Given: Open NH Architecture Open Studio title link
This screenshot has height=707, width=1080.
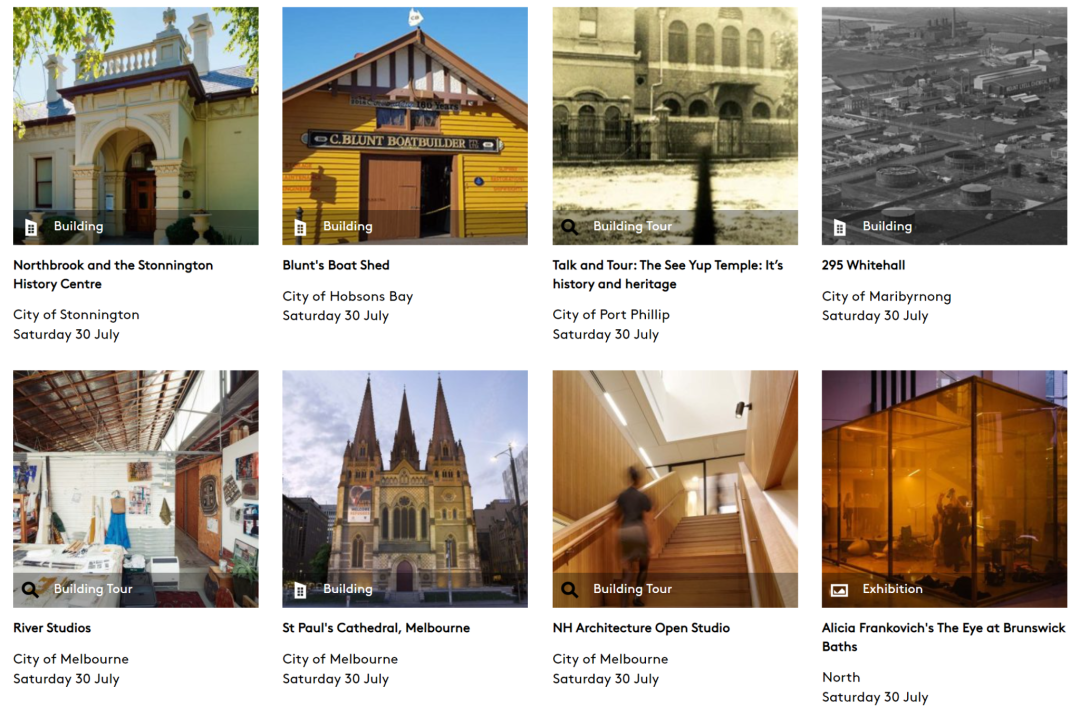Looking at the screenshot, I should tap(641, 628).
